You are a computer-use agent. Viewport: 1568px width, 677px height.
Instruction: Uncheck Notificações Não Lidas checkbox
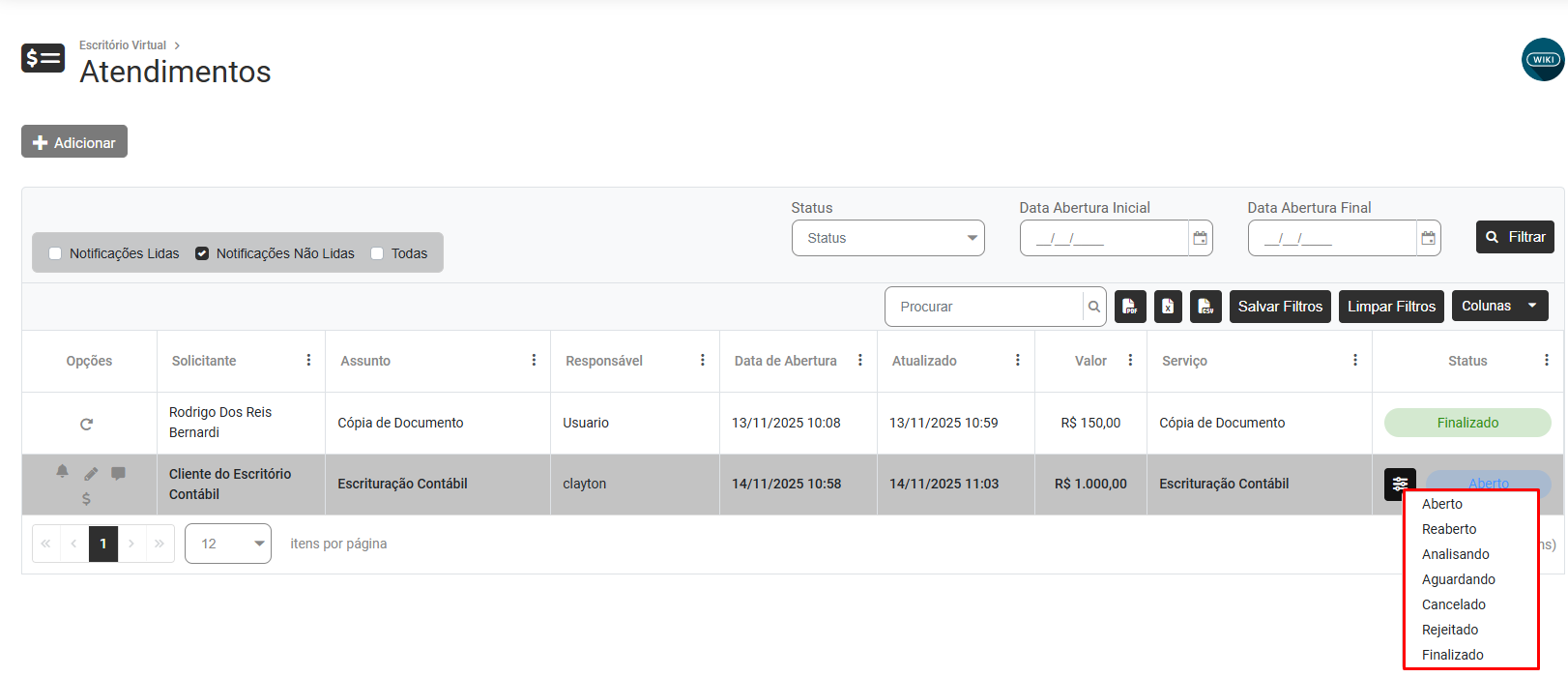click(x=202, y=253)
